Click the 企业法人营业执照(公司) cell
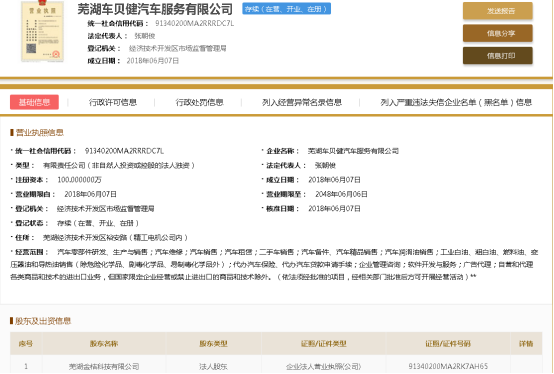 [324, 367]
